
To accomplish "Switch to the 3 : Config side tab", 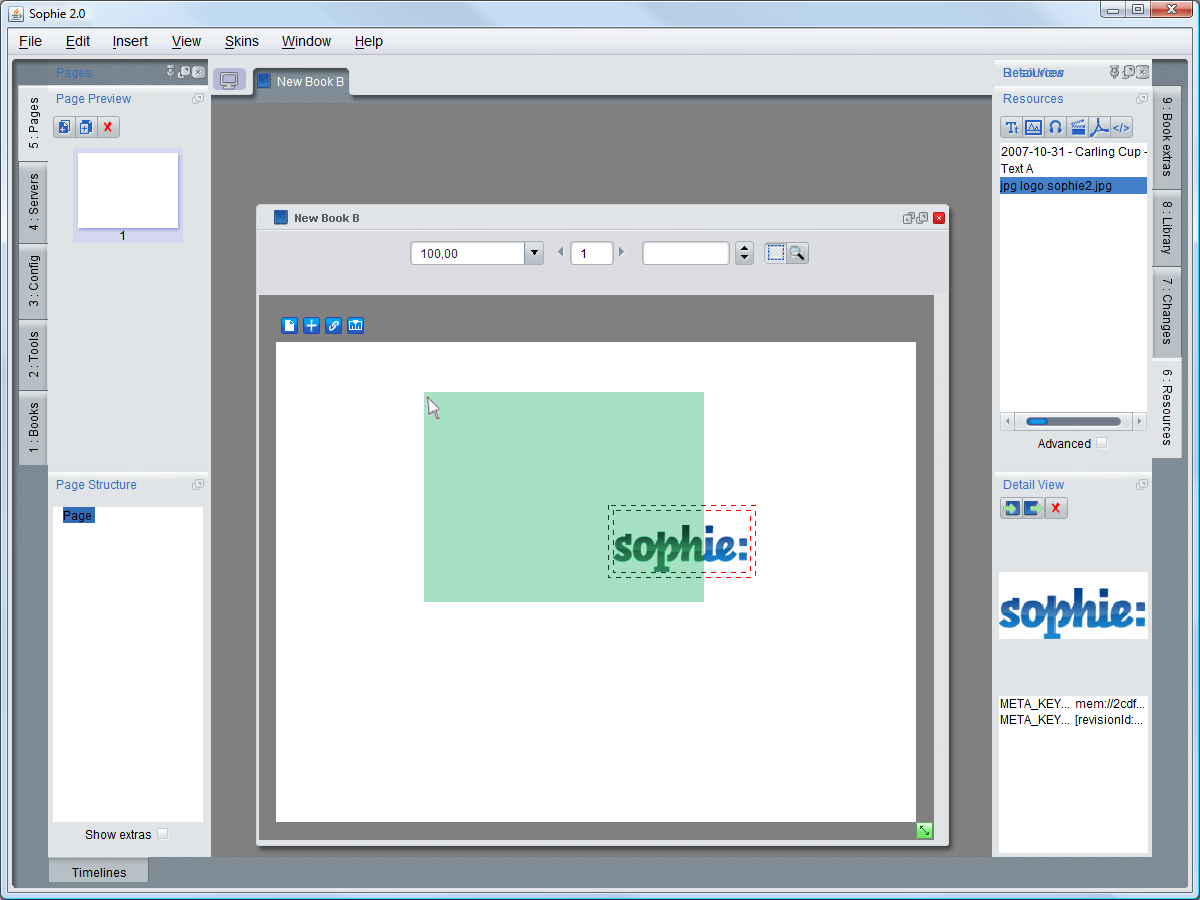I will tap(33, 282).
